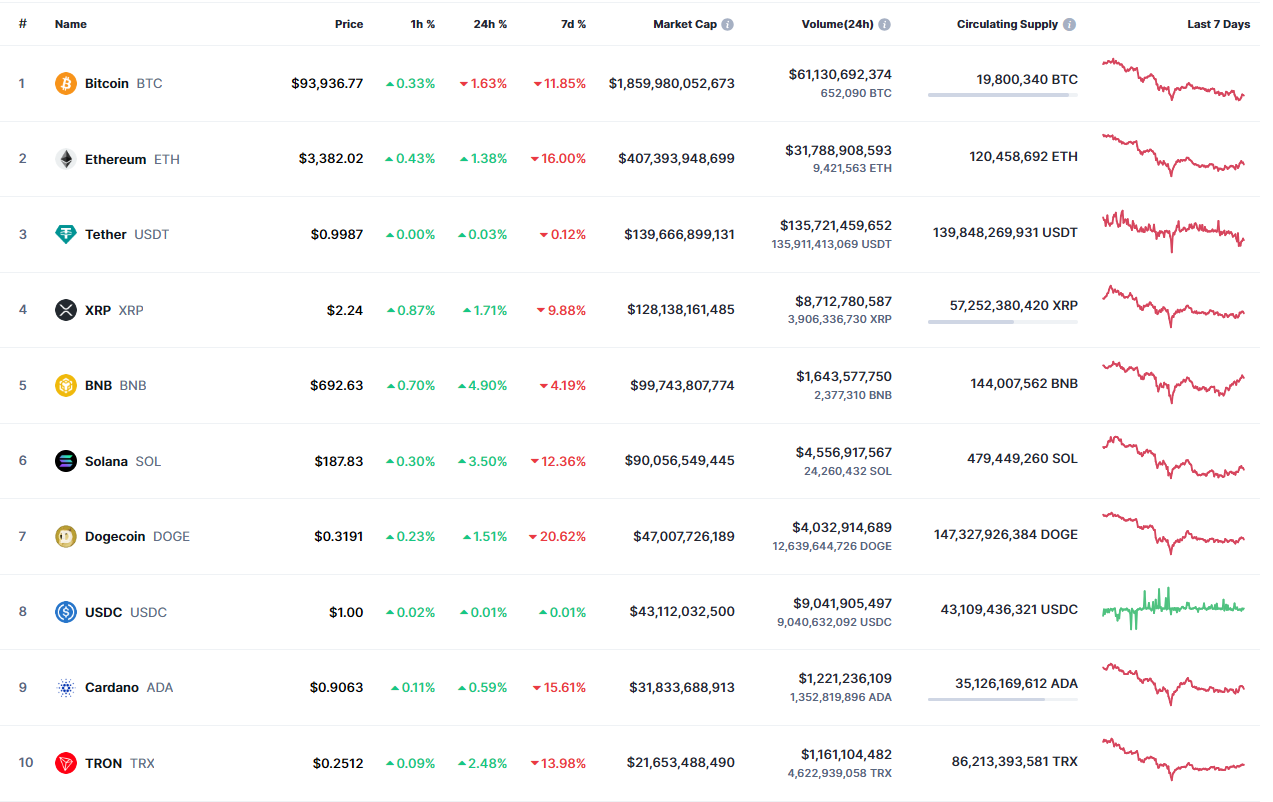Click BNB price $692.63

[x=339, y=385]
